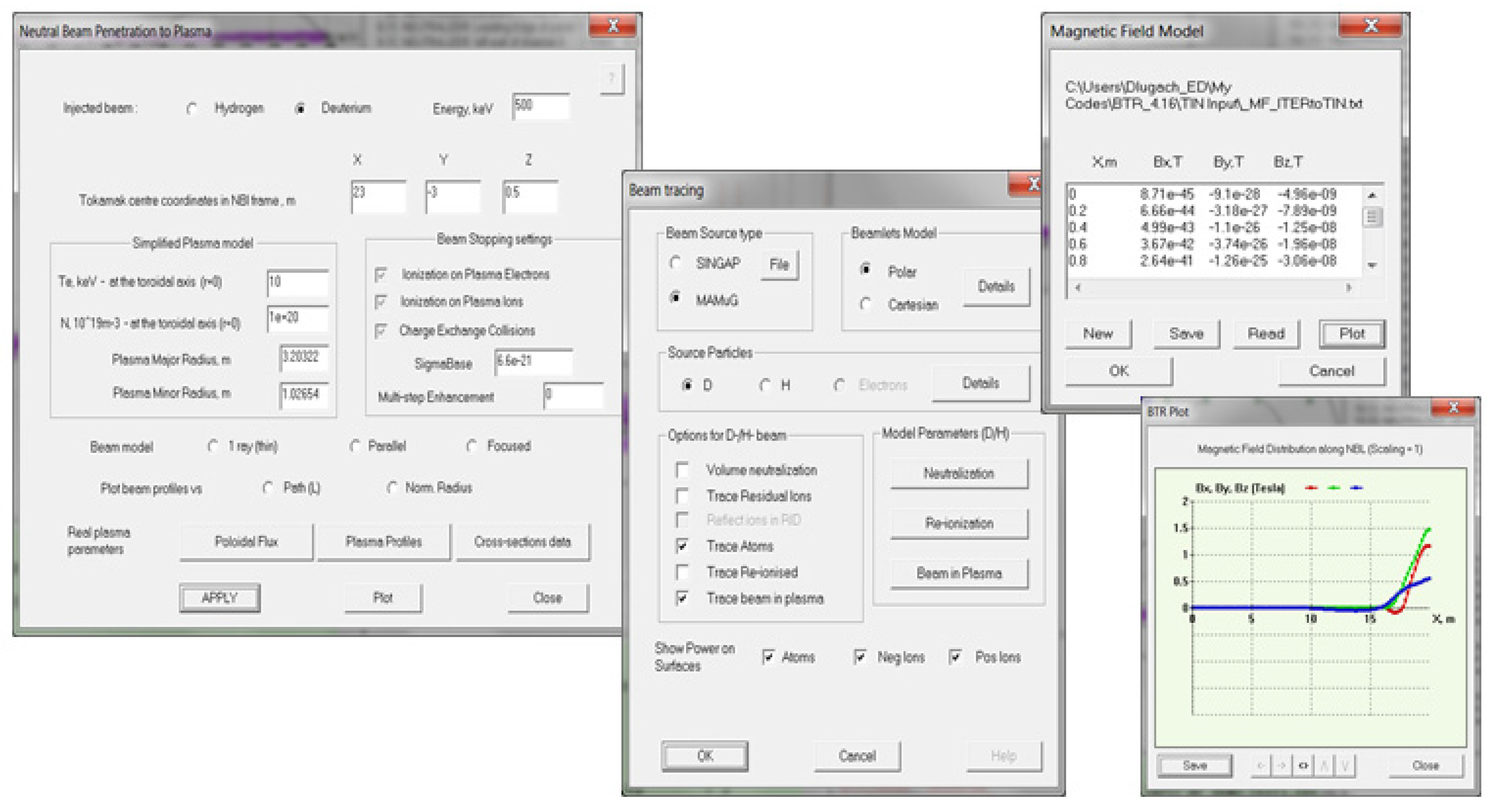Click the Energy keV input field
The height and width of the screenshot is (812, 1494).
point(541,107)
